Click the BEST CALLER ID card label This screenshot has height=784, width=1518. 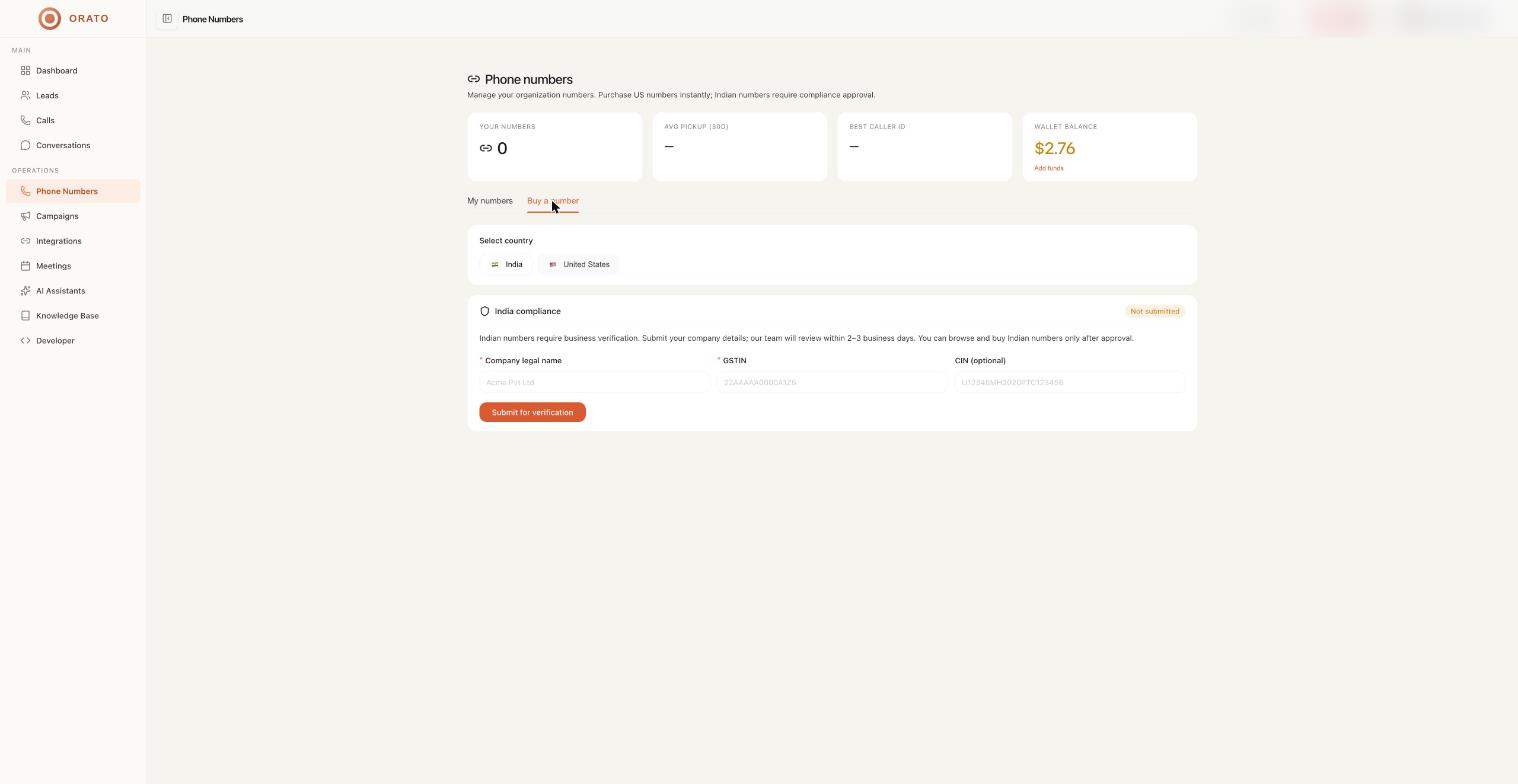coord(877,127)
